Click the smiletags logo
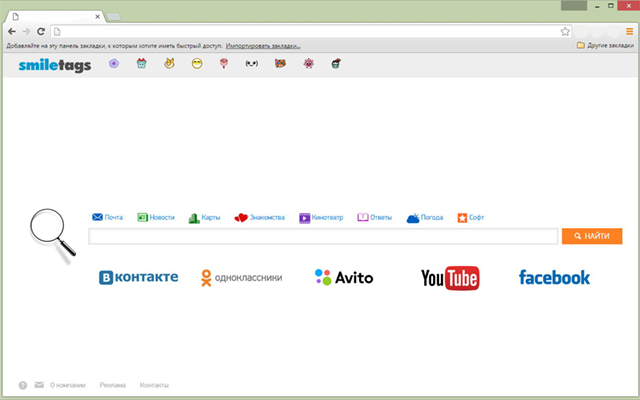Viewport: 640px width, 400px height. pyautogui.click(x=55, y=65)
